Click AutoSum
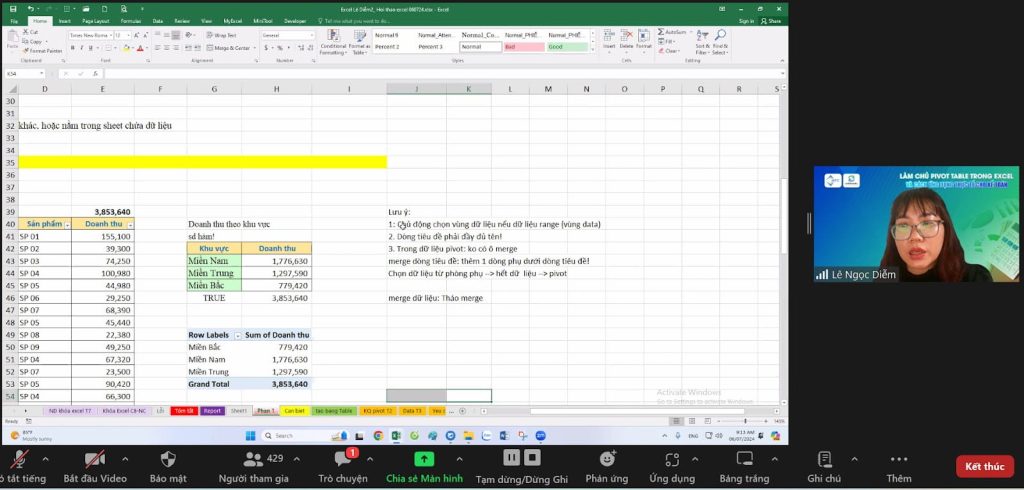This screenshot has width=1024, height=490. tap(672, 32)
